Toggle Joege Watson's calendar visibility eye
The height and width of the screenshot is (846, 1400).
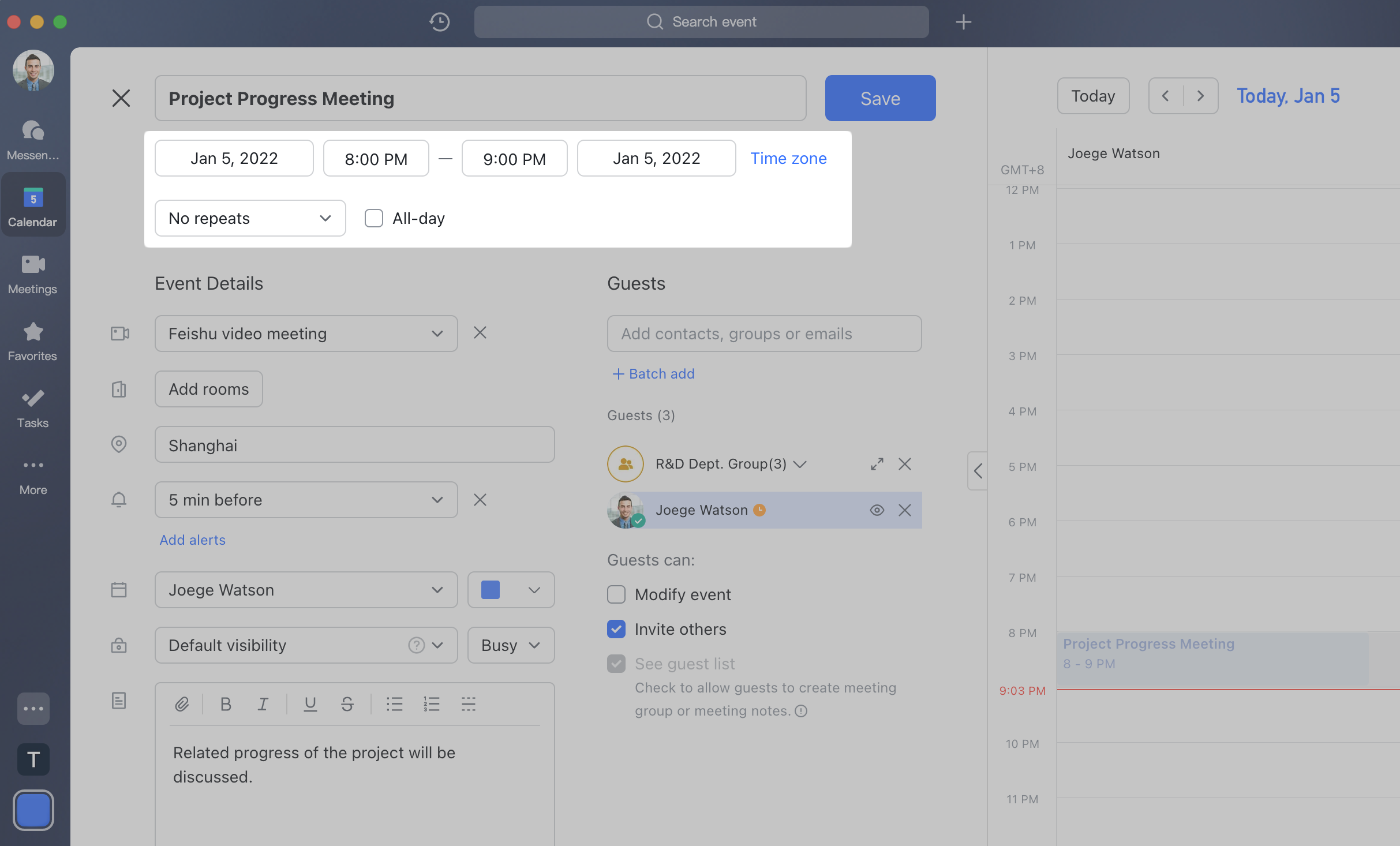tap(877, 510)
